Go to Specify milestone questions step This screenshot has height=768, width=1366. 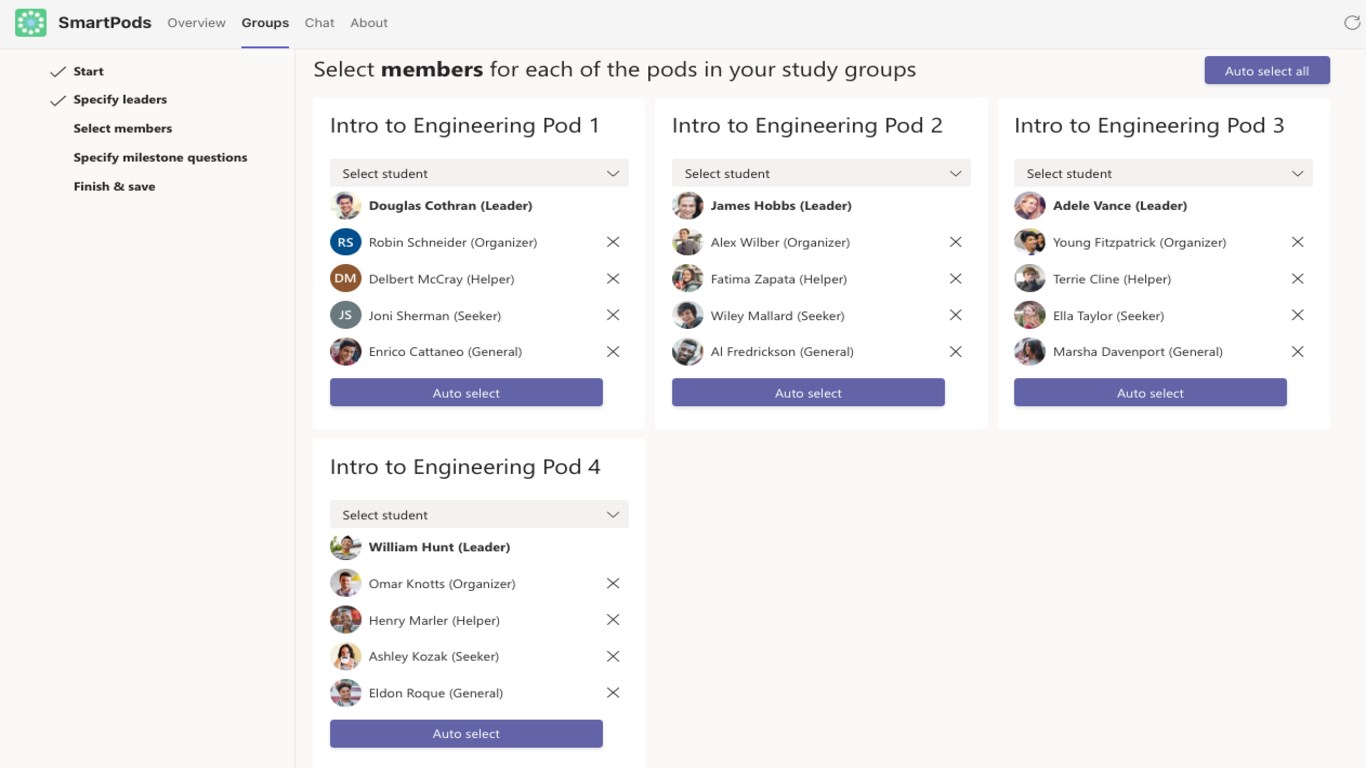(160, 157)
